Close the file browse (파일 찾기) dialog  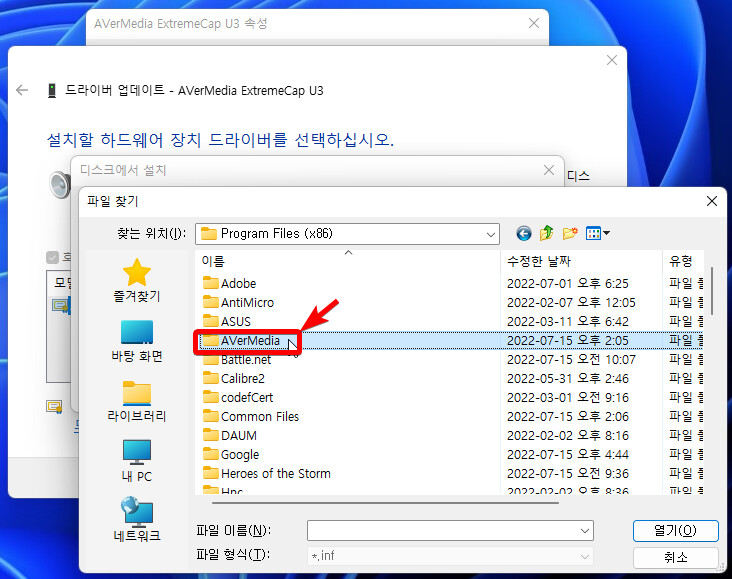click(x=711, y=201)
